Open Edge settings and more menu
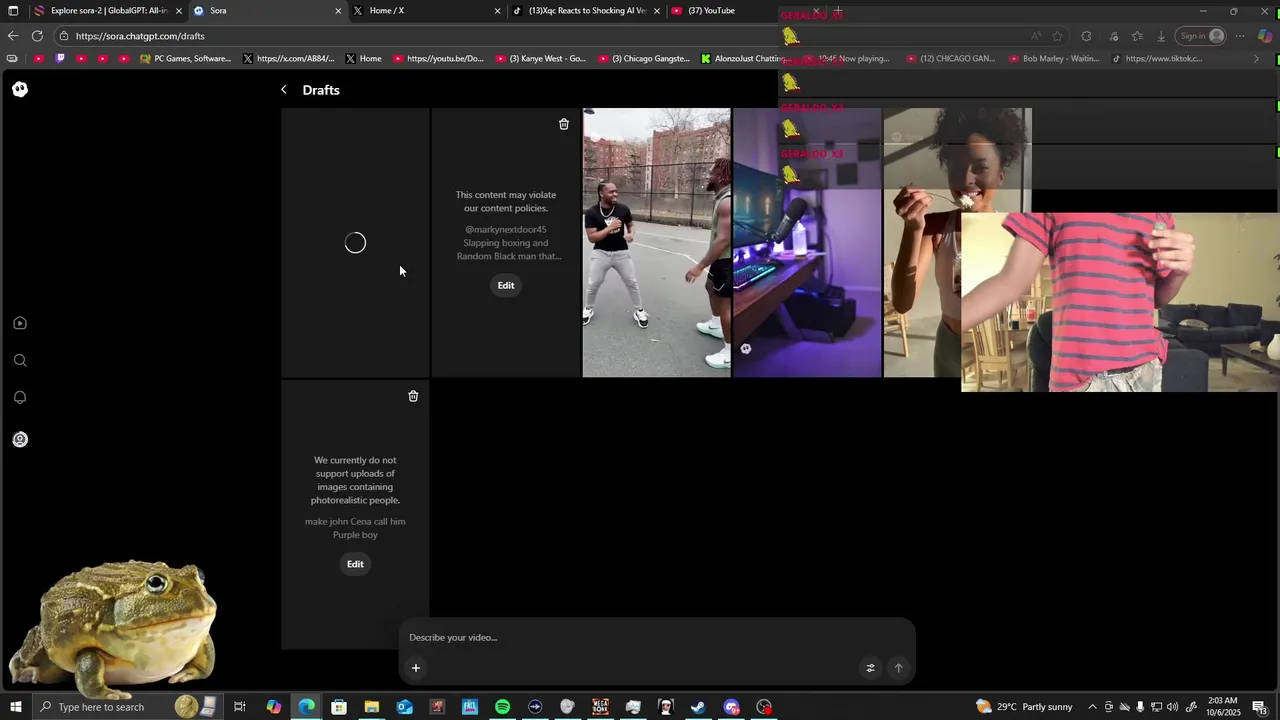The image size is (1280, 720). point(1240,36)
